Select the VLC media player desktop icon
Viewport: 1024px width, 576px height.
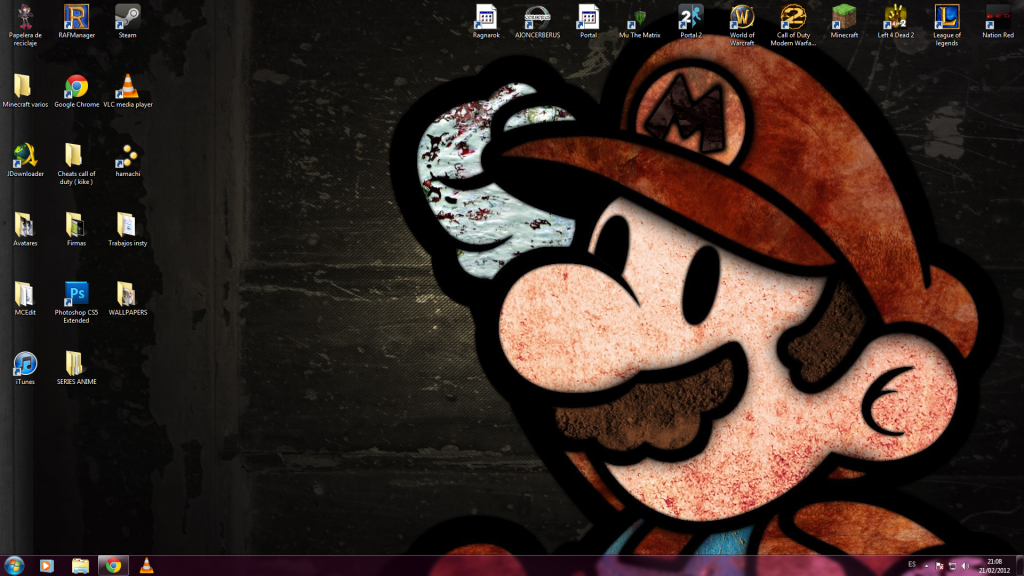(x=128, y=87)
